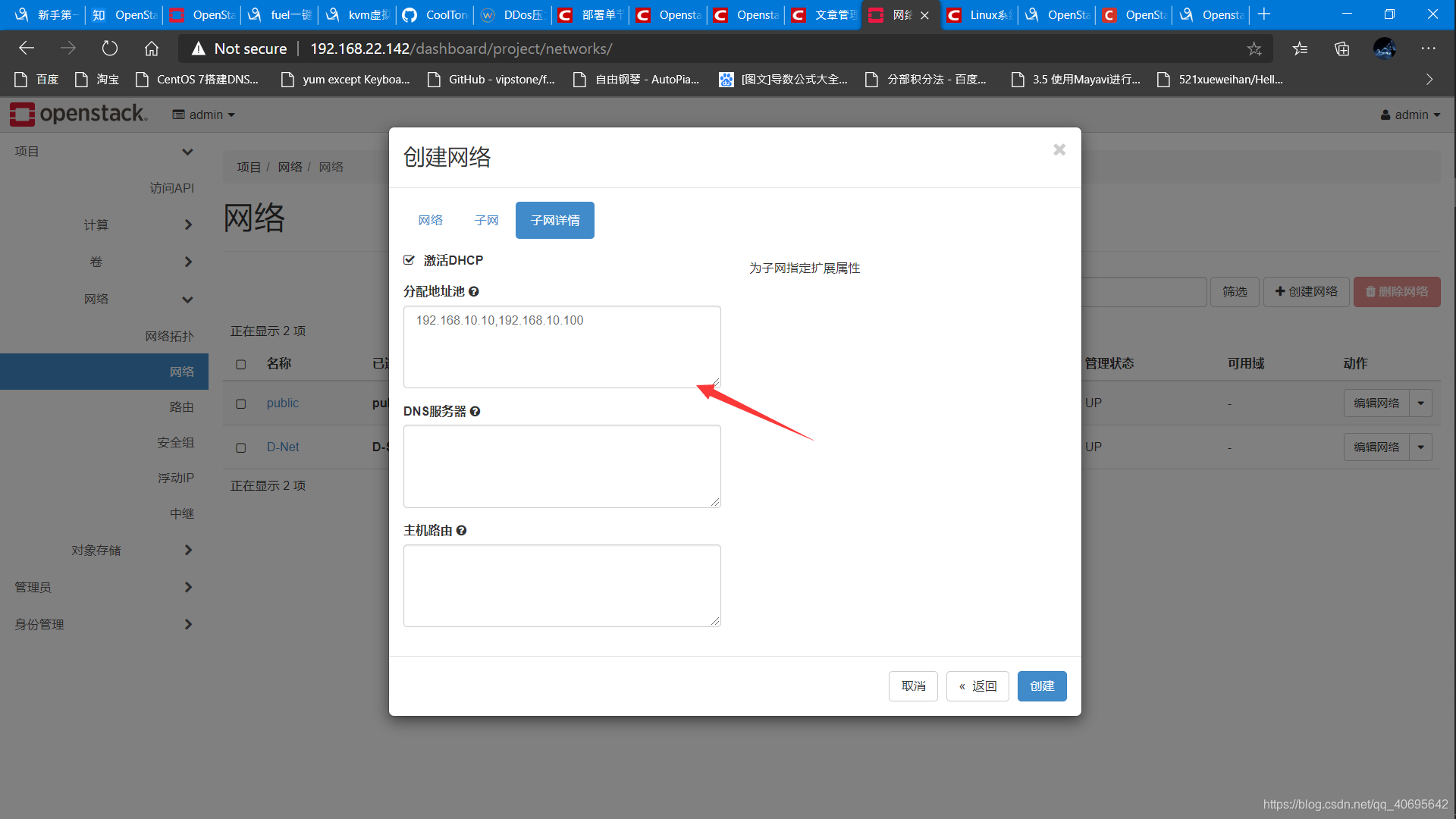Go back with browser back arrow
Viewport: 1456px width, 819px height.
pyautogui.click(x=27, y=49)
